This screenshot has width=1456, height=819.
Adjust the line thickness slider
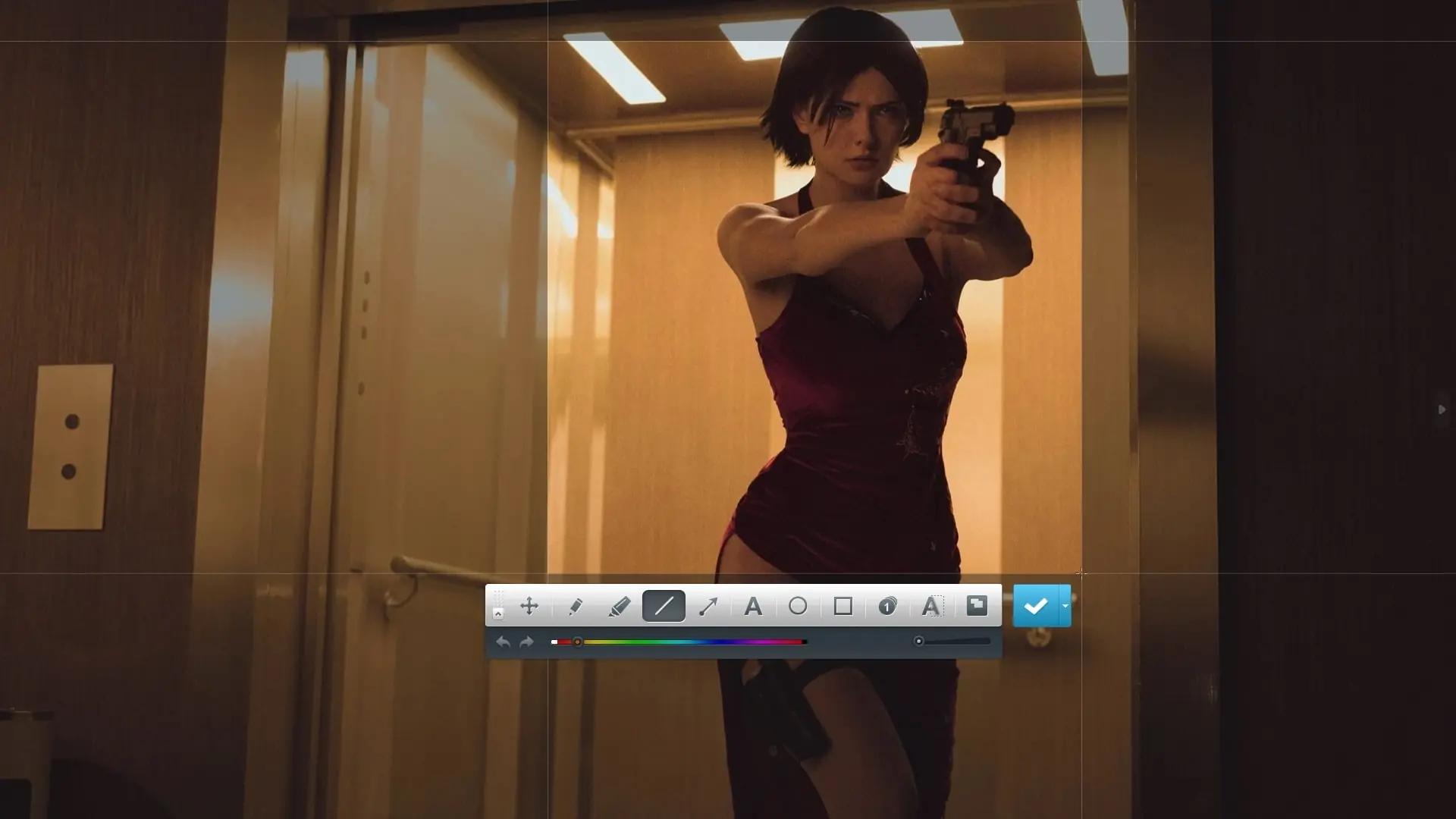coord(952,642)
